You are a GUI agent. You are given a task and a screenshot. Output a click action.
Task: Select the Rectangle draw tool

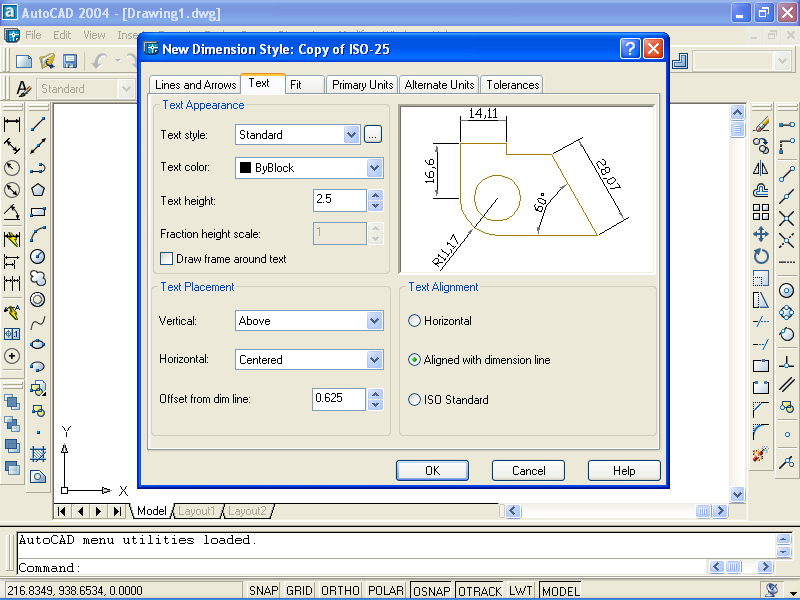tap(38, 212)
